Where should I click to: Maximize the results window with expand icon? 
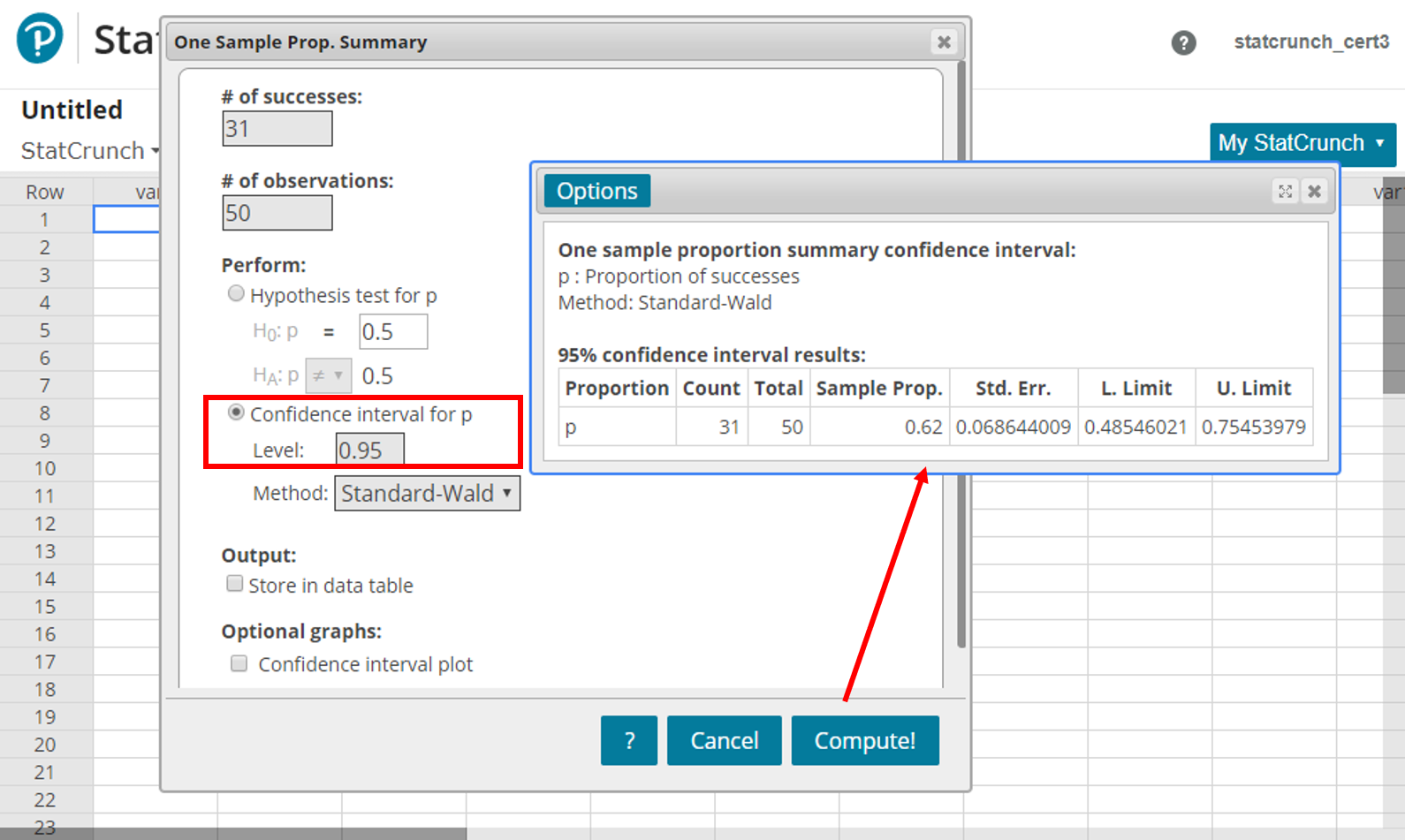pyautogui.click(x=1285, y=192)
